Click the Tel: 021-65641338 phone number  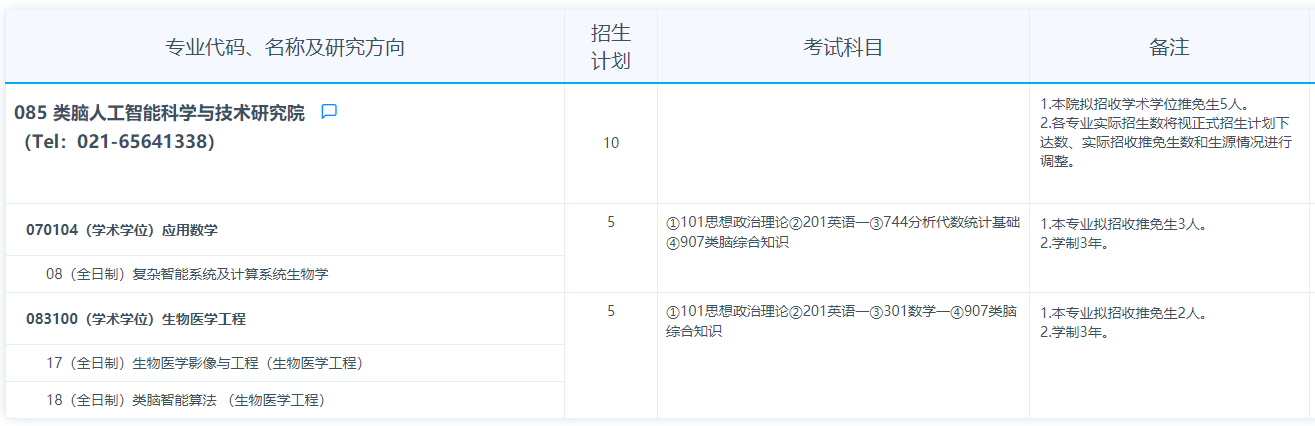(x=120, y=142)
